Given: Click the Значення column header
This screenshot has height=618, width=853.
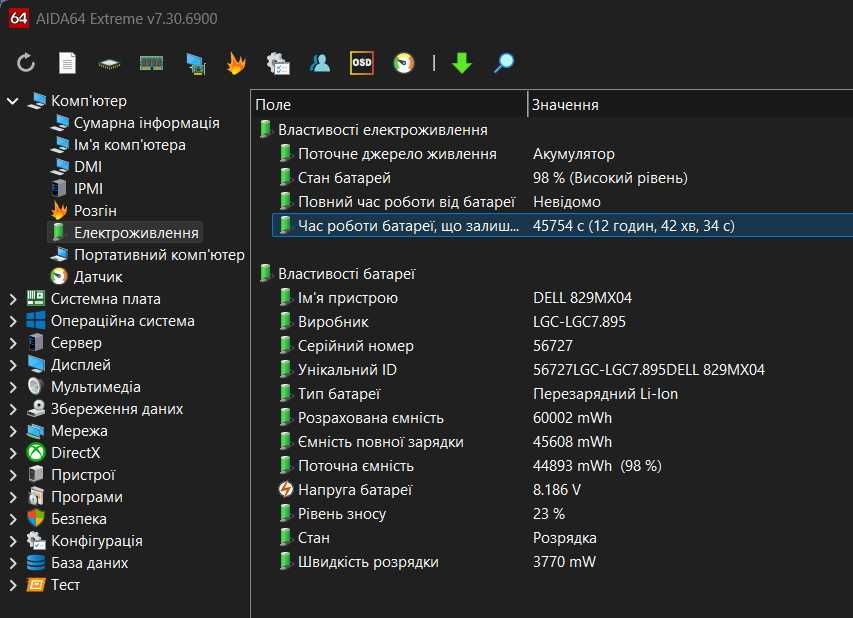Looking at the screenshot, I should pyautogui.click(x=690, y=104).
